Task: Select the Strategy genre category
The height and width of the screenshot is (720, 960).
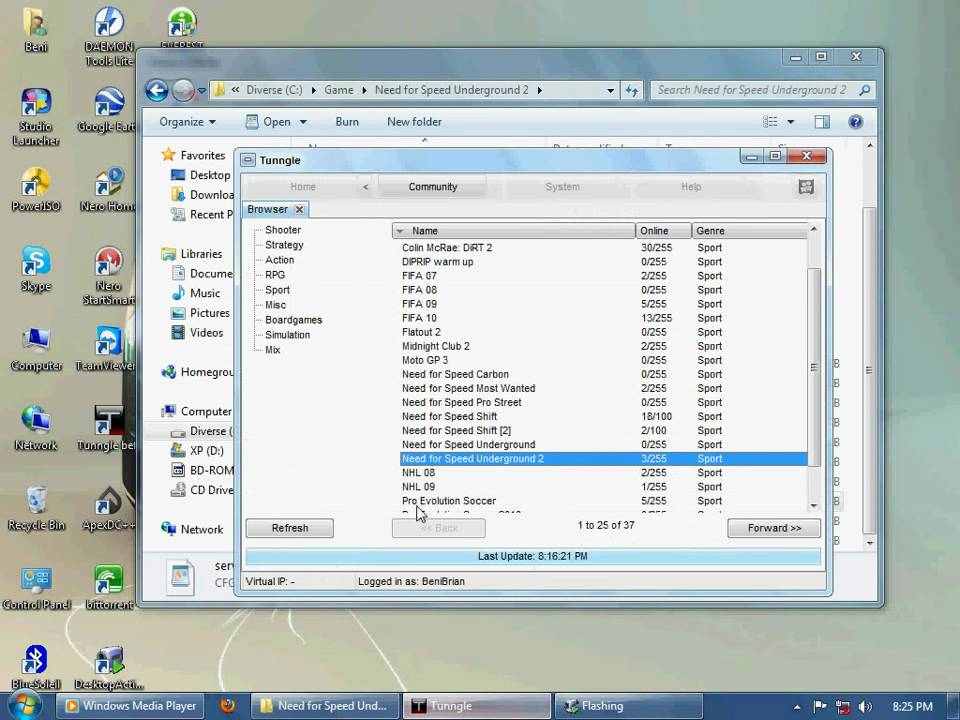Action: coord(284,245)
